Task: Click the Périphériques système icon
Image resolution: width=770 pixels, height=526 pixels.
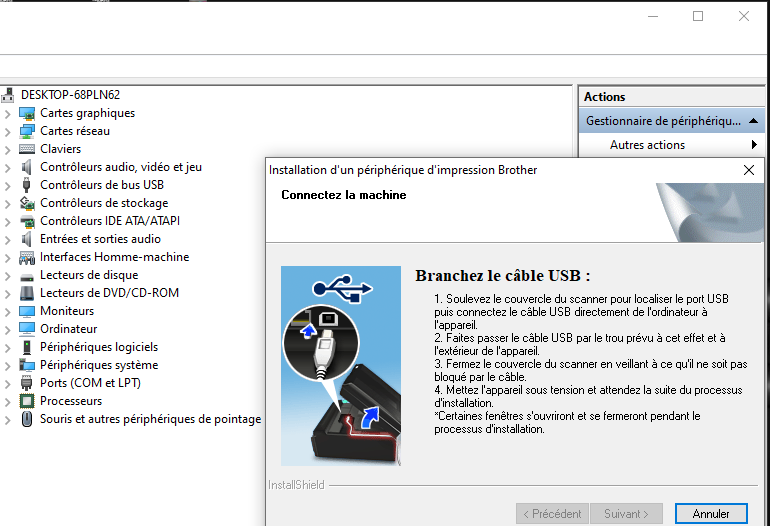Action: pos(27,365)
